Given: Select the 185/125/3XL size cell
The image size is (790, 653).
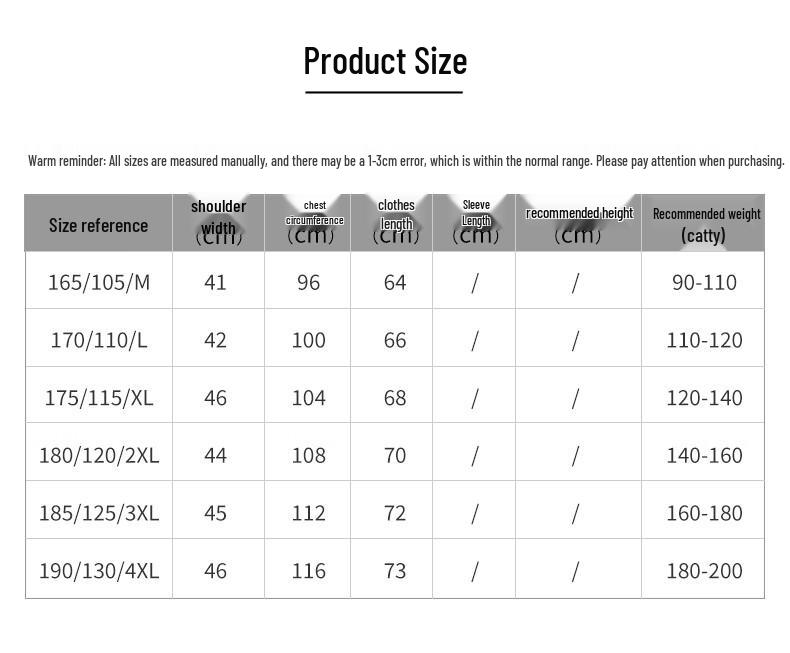Looking at the screenshot, I should click(99, 513).
